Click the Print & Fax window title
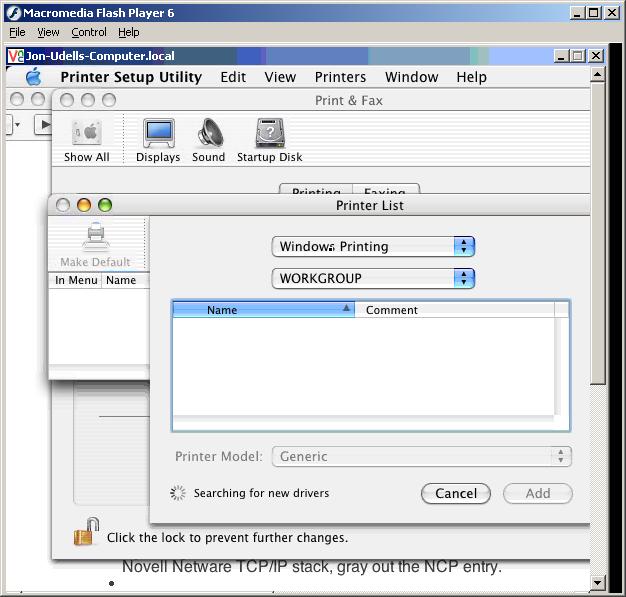This screenshot has width=626, height=597. (x=349, y=101)
